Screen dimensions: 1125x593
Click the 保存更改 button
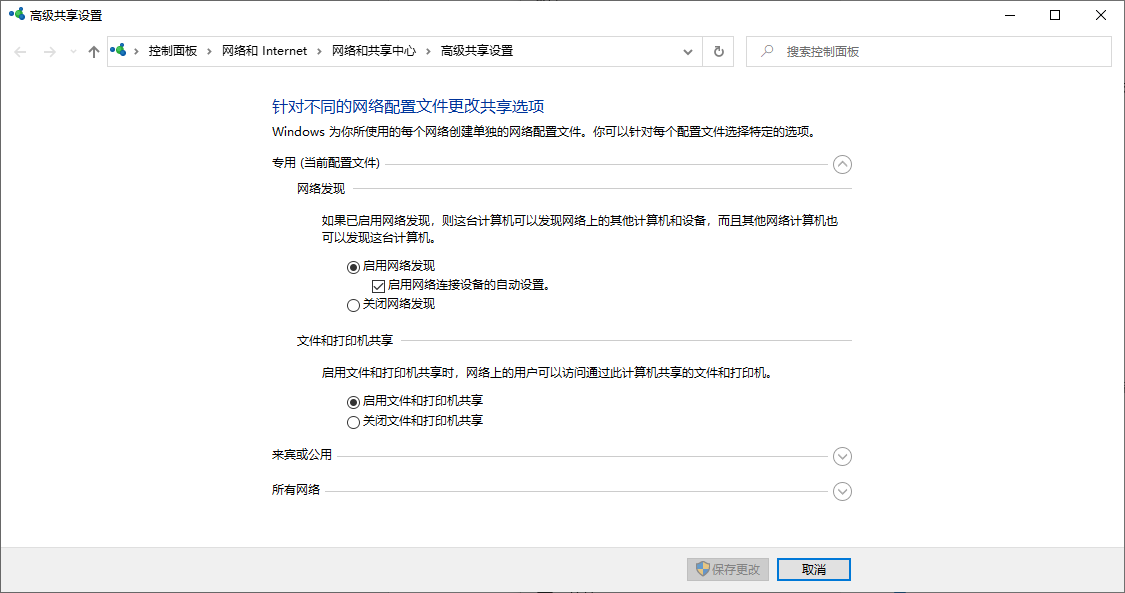coord(728,569)
